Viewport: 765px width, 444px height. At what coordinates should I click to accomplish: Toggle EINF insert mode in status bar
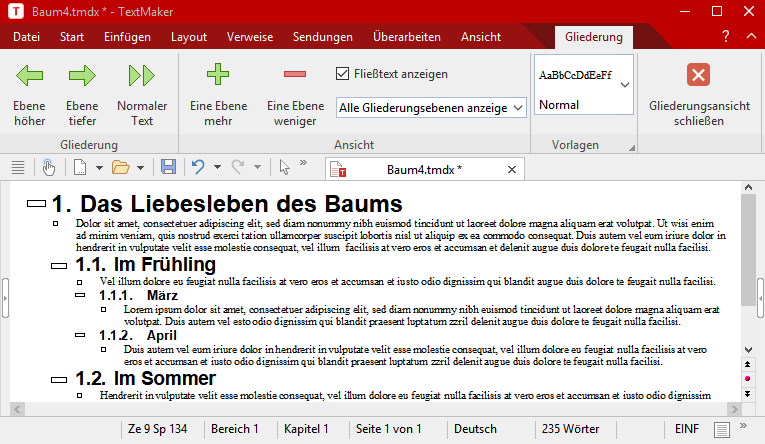(687, 429)
